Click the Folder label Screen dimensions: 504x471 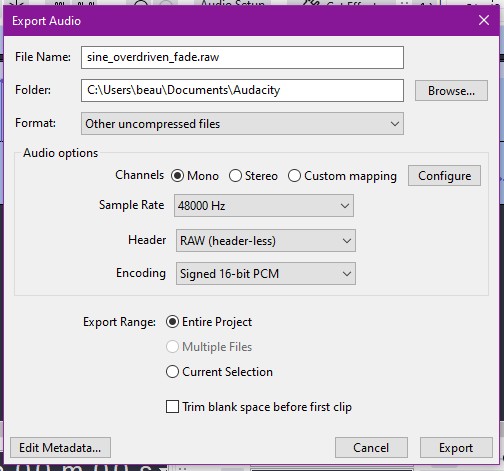33,90
